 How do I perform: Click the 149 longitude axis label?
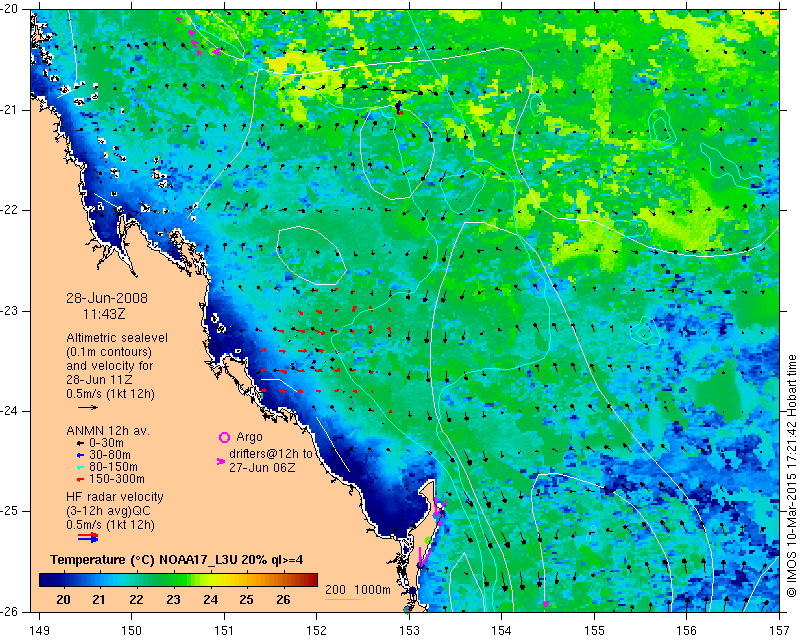tap(39, 630)
